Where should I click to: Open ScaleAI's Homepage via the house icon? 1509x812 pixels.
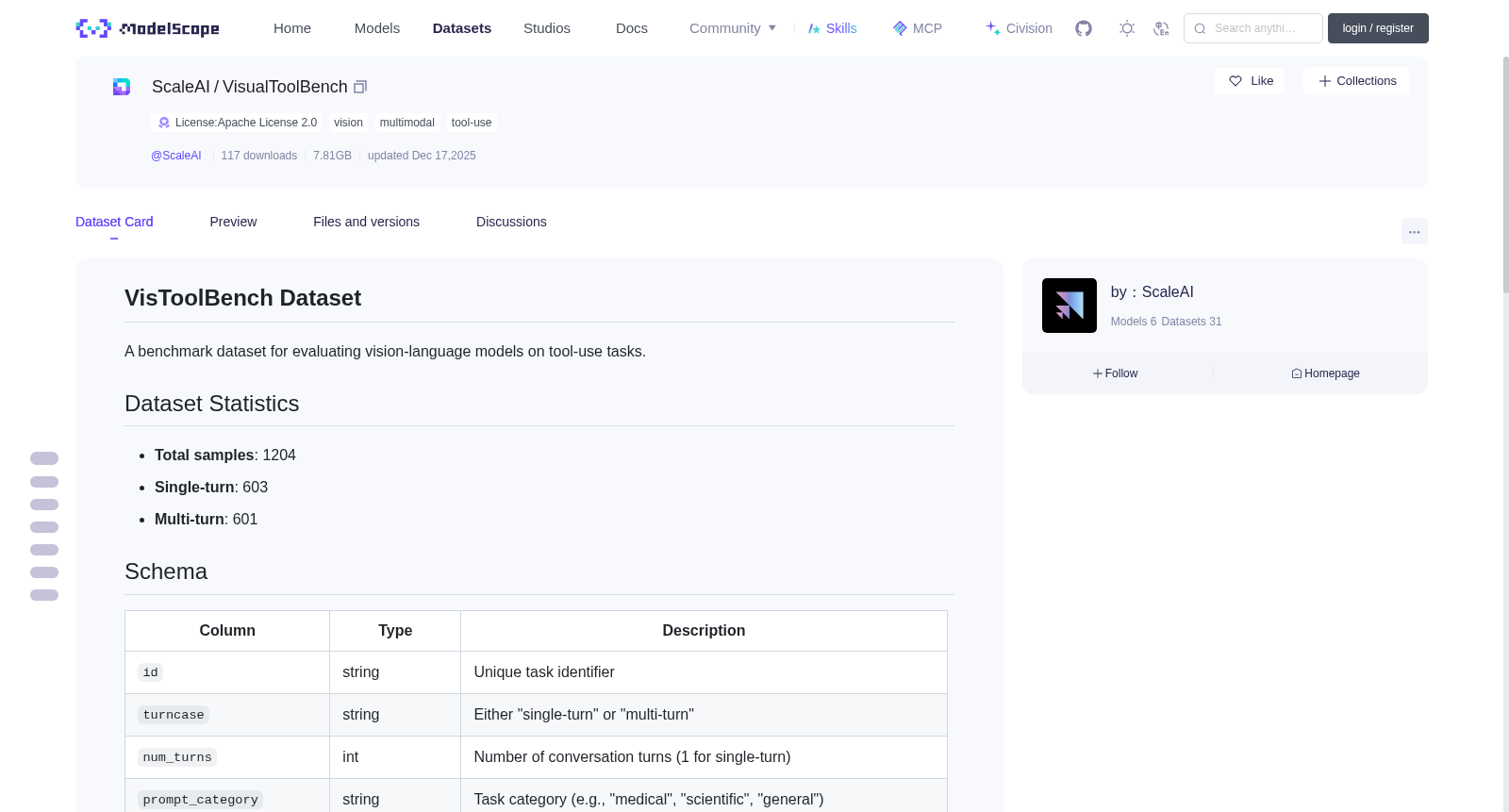pos(1297,373)
